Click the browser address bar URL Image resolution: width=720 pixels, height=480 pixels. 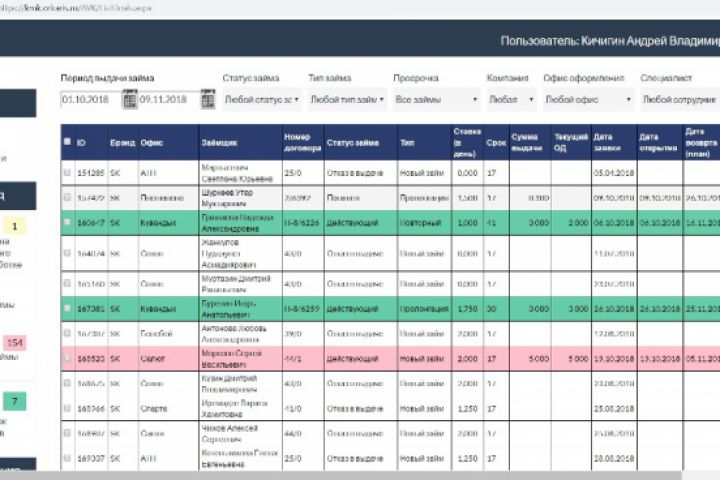[x=76, y=8]
